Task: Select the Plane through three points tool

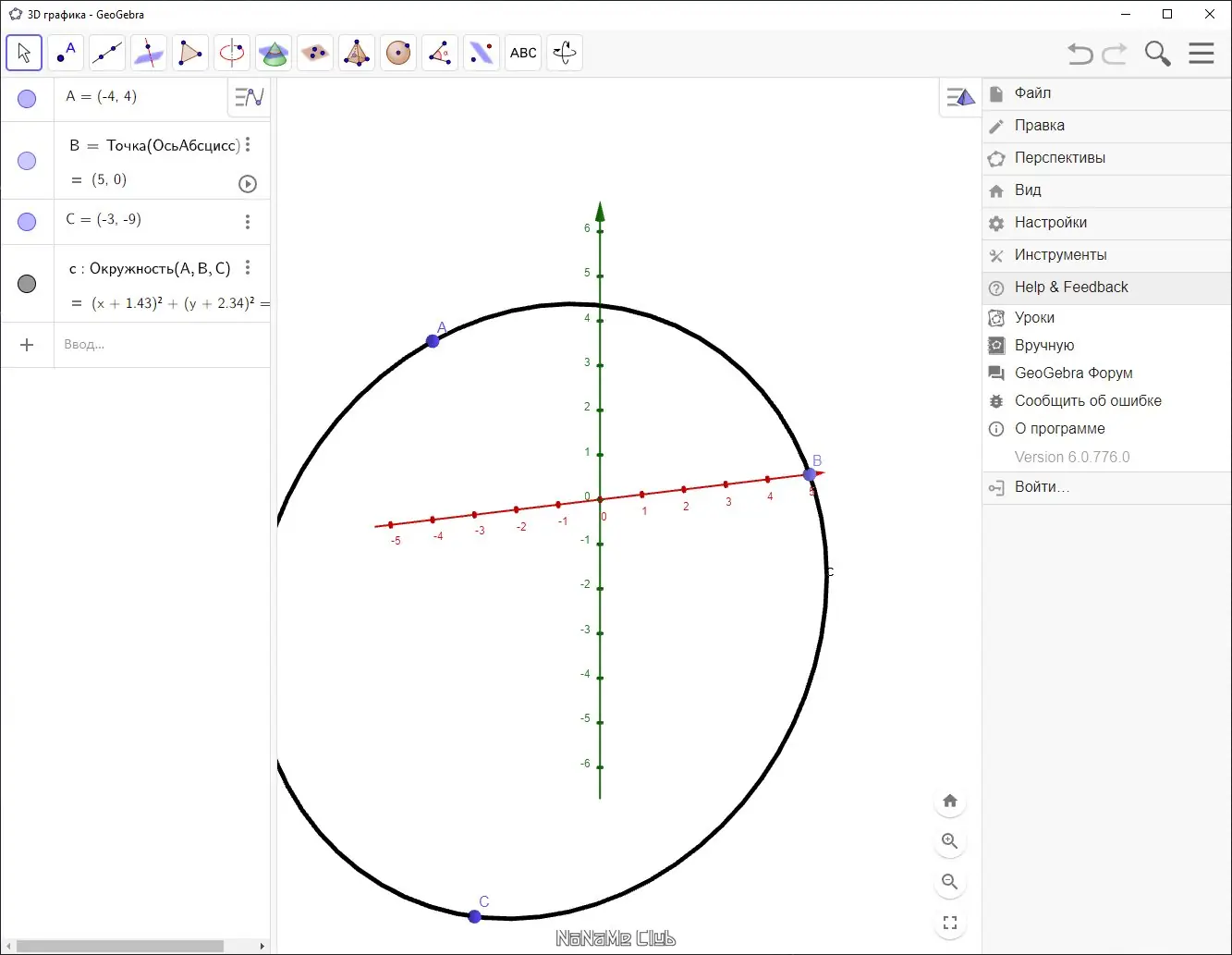Action: pos(315,53)
